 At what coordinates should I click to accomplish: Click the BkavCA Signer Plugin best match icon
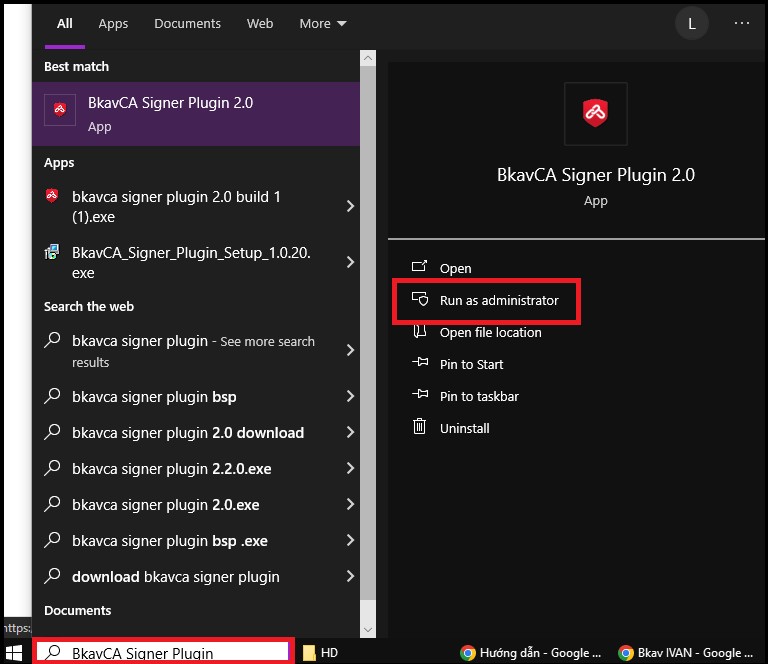[60, 111]
